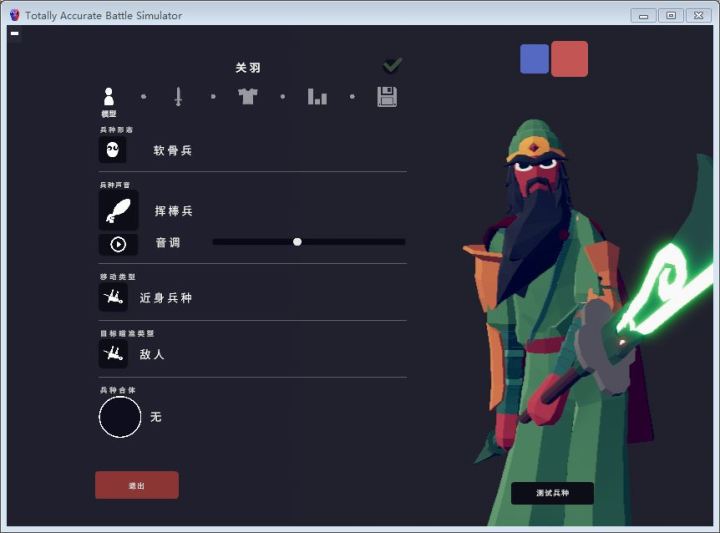Open the voice type club icon
Viewport: 720px width, 533px height.
point(118,211)
